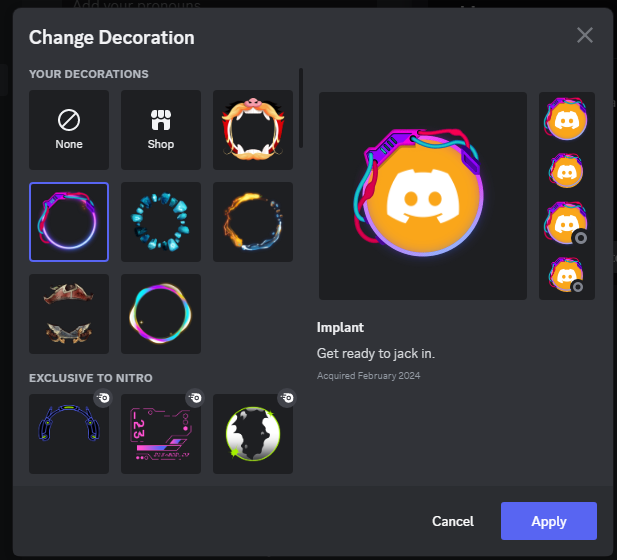Select the None decoration option

coord(69,130)
